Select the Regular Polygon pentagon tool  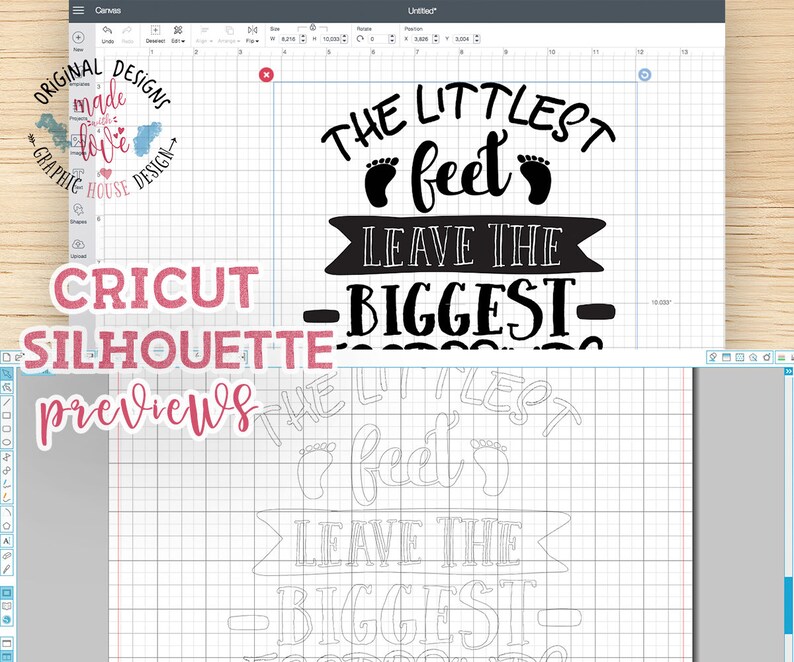pyautogui.click(x=7, y=526)
